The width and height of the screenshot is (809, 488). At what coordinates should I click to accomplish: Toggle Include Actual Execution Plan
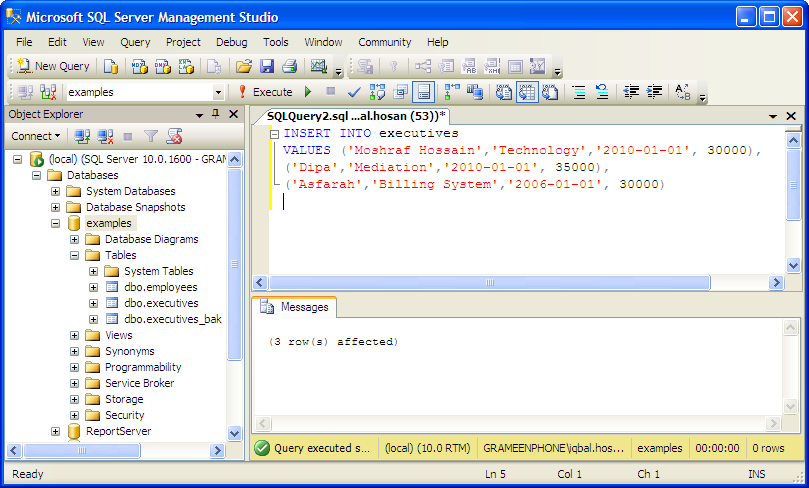coord(452,92)
